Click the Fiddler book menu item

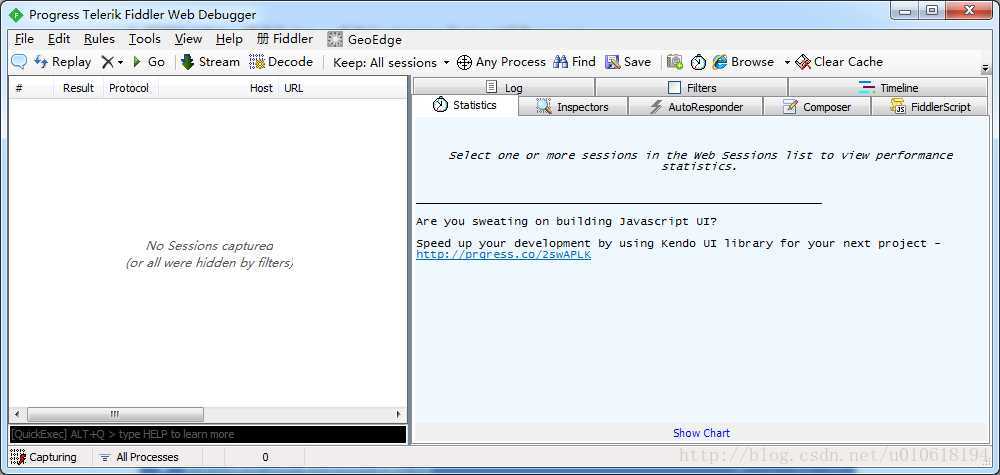click(x=285, y=39)
